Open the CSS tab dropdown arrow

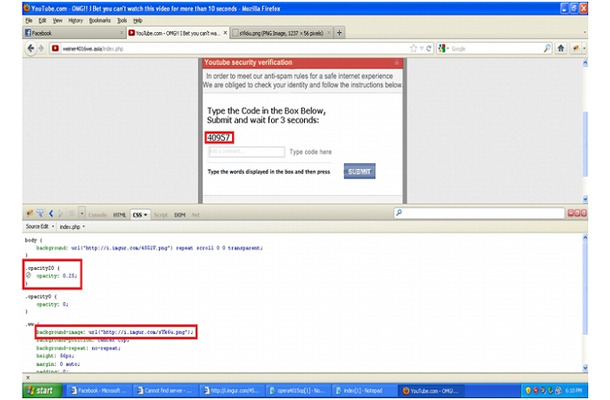pos(145,215)
